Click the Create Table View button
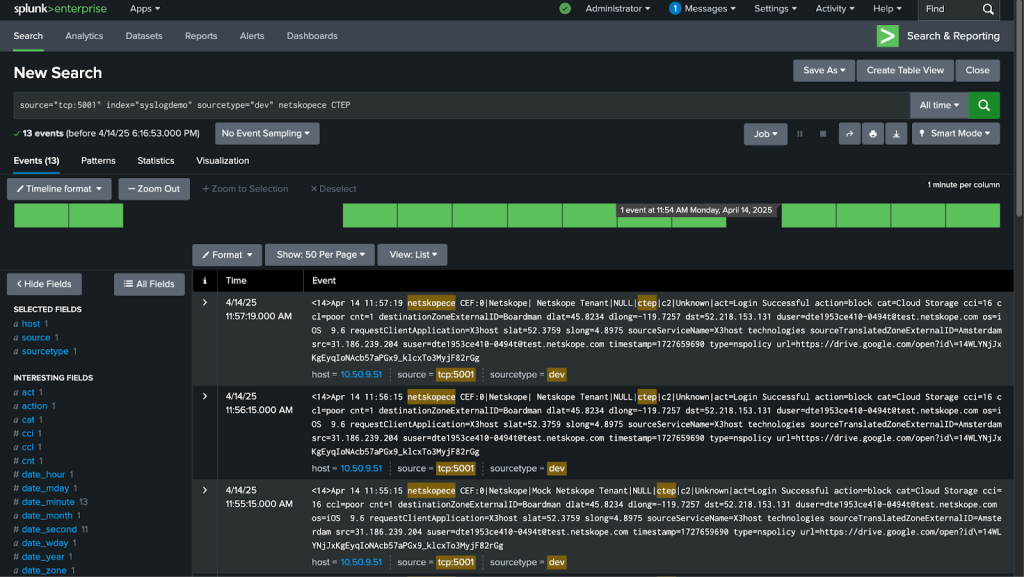This screenshot has width=1024, height=577. point(904,70)
